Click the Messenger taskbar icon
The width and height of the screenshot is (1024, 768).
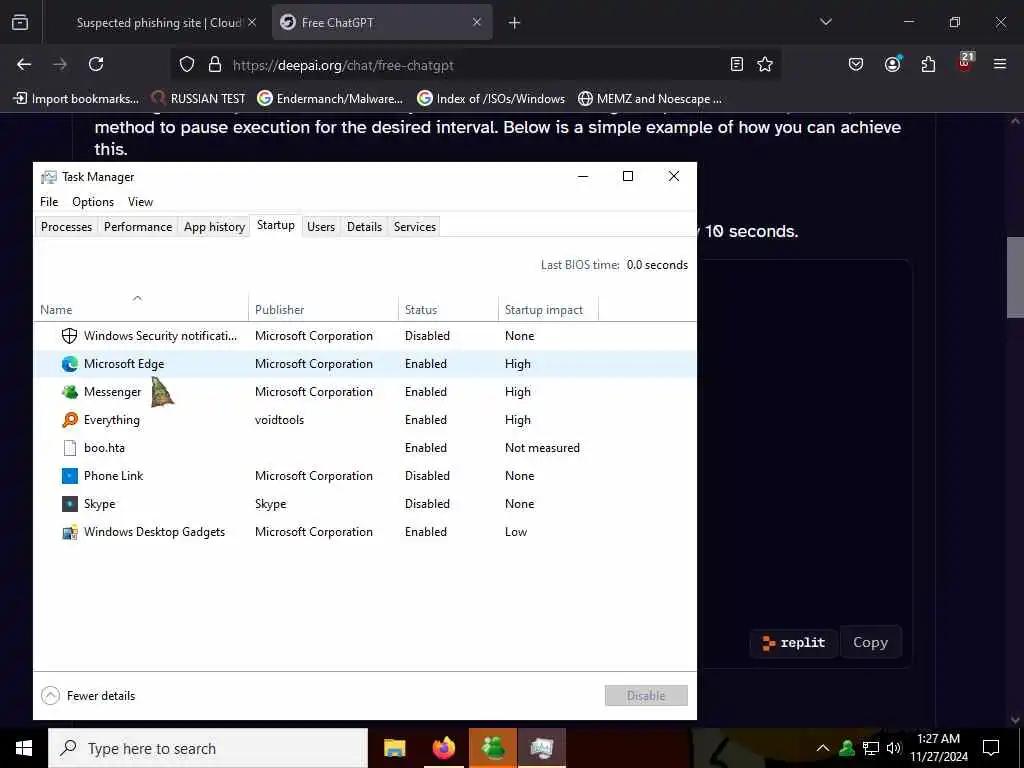pos(493,748)
